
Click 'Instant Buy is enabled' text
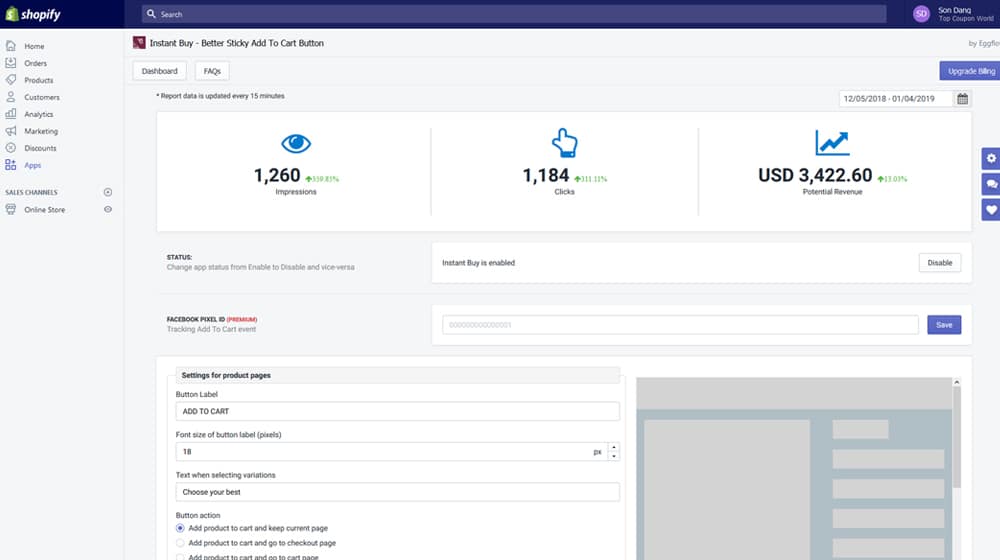pyautogui.click(x=478, y=263)
